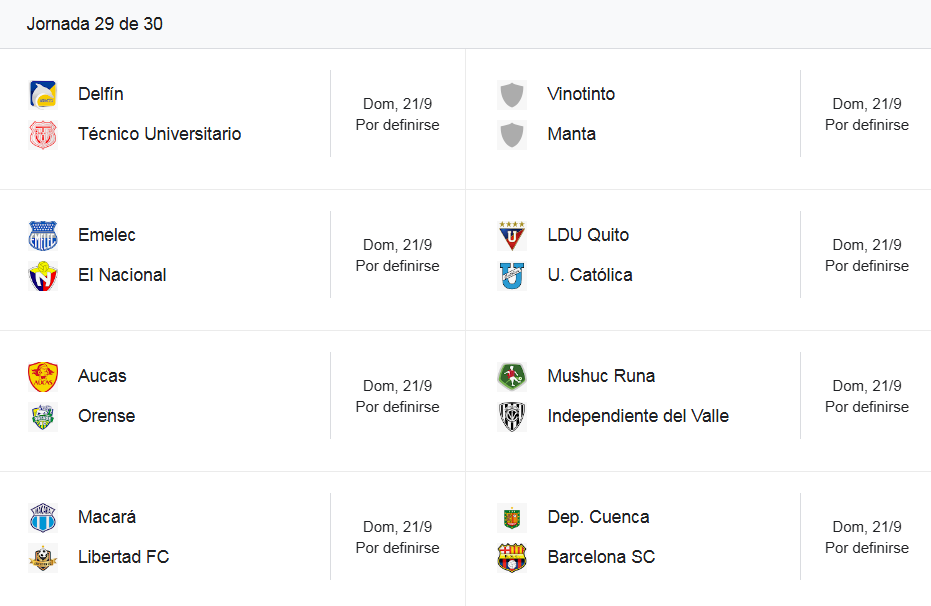Viewport: 931px width, 606px height.
Task: Click the Mushuc Runa green logo
Action: tap(512, 376)
